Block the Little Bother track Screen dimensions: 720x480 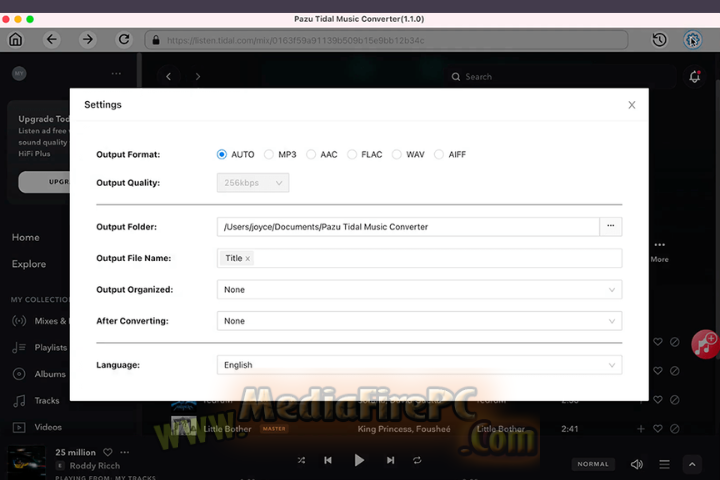click(x=675, y=429)
